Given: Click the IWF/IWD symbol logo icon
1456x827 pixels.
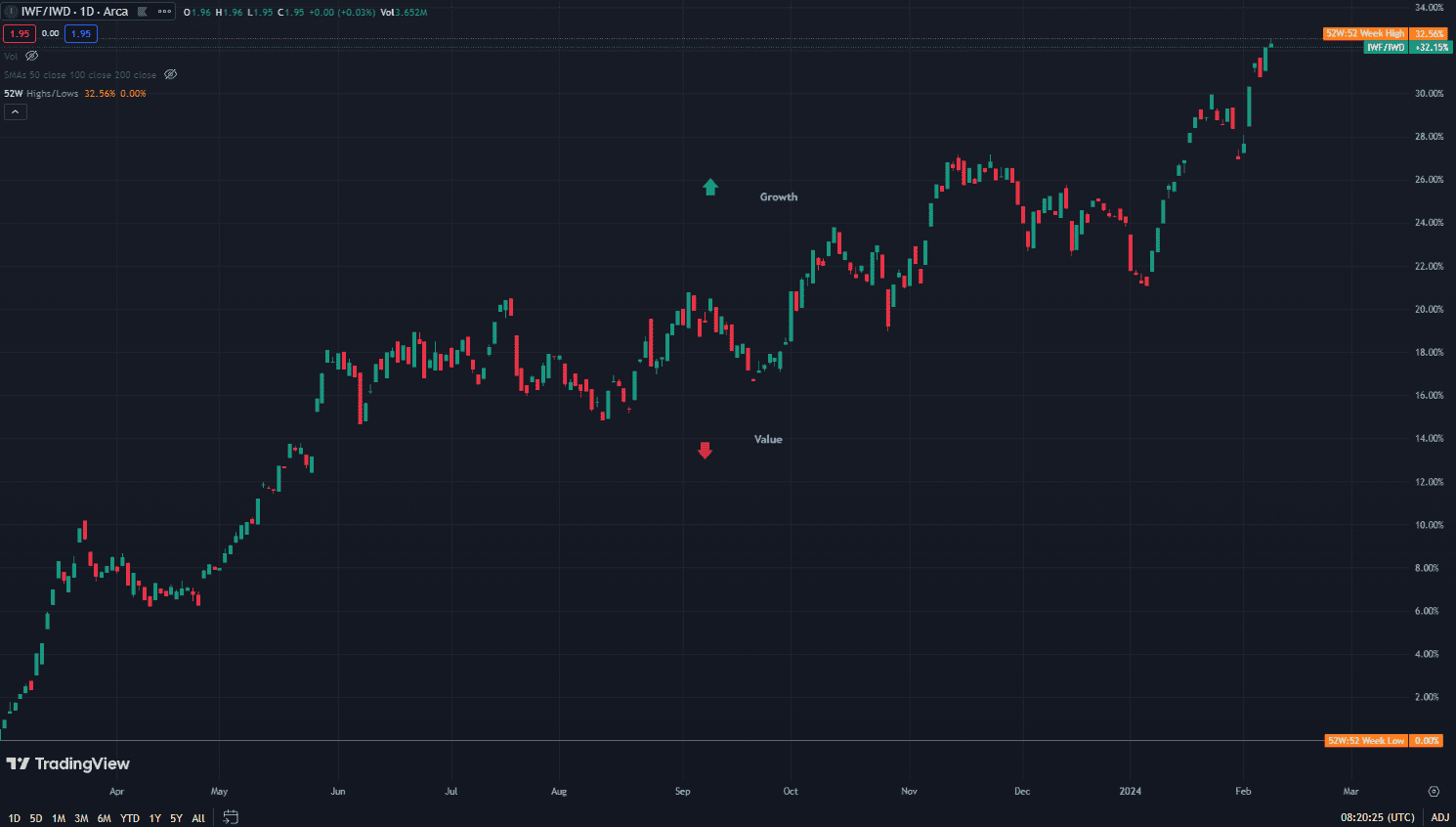Looking at the screenshot, I should pos(12,12).
